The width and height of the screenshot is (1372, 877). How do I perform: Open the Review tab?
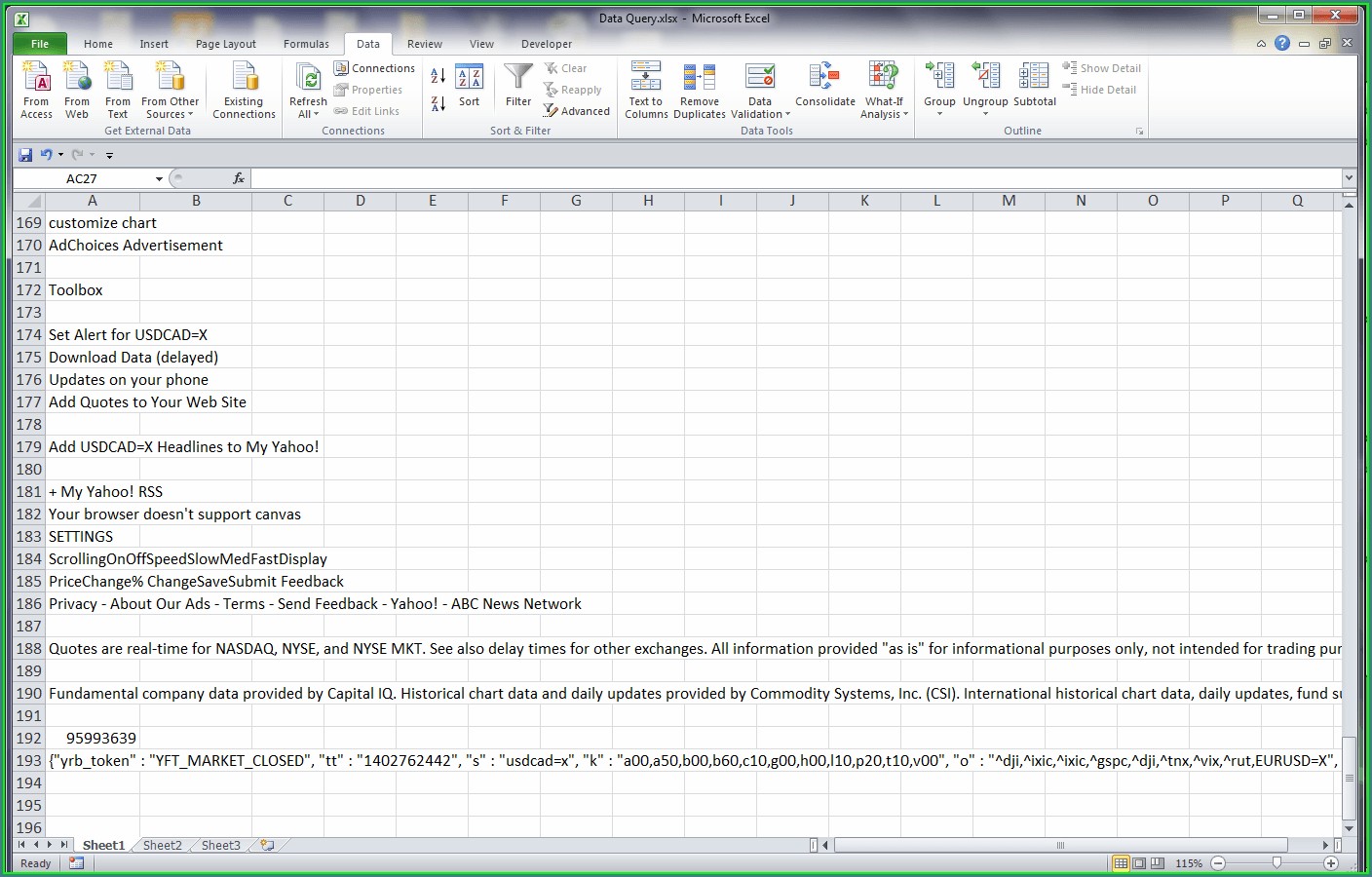(x=425, y=44)
